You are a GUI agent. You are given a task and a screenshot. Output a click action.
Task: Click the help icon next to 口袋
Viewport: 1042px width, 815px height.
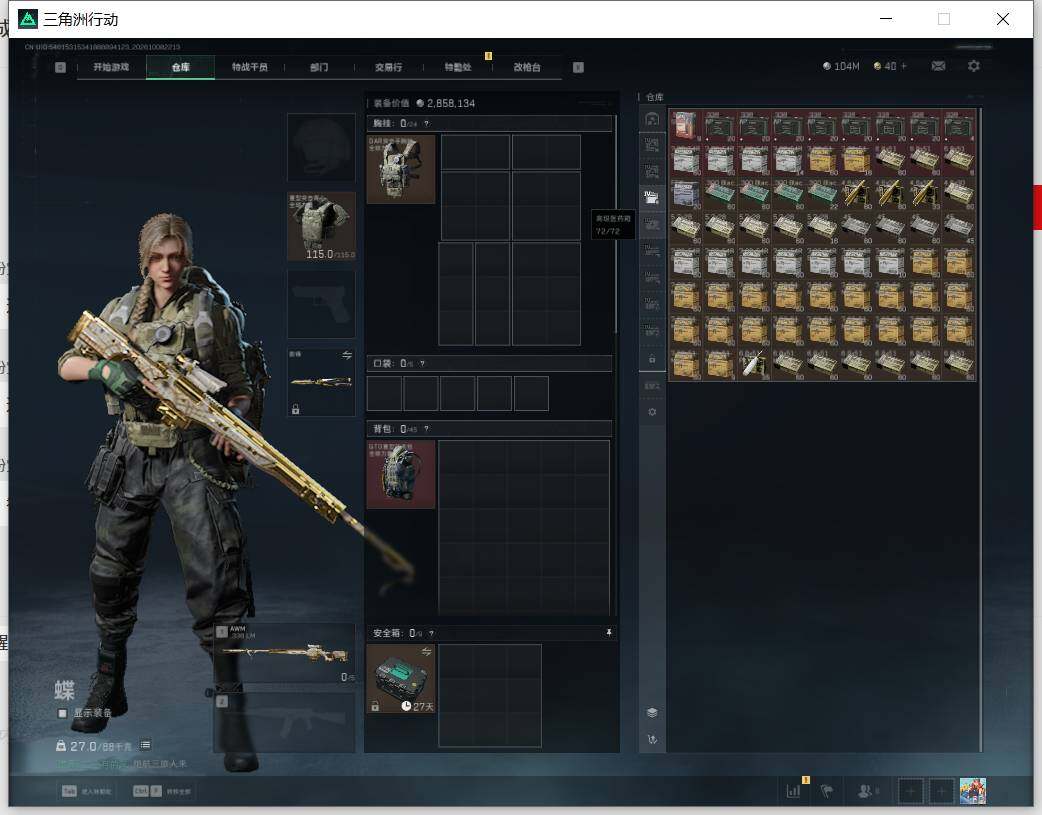tap(423, 364)
